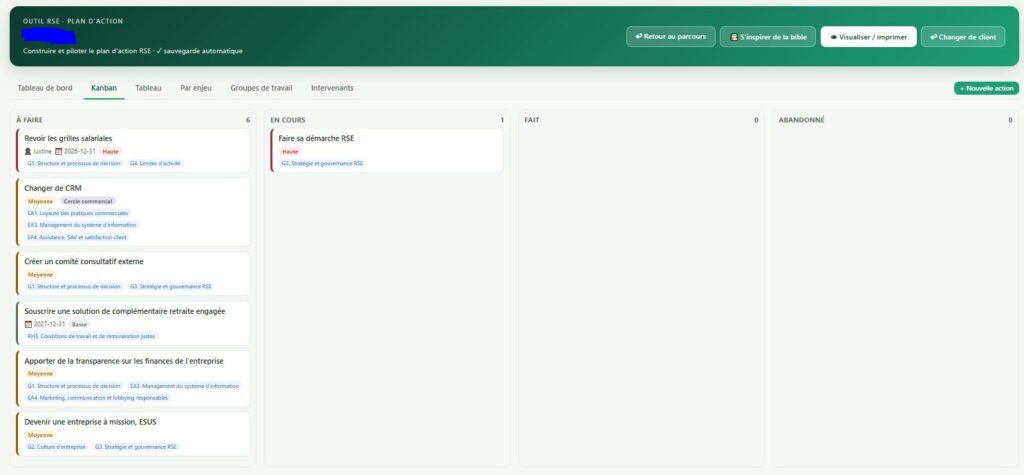Click Moyenne badge on Apporter de la transparence card
The width and height of the screenshot is (1024, 475).
[40, 374]
